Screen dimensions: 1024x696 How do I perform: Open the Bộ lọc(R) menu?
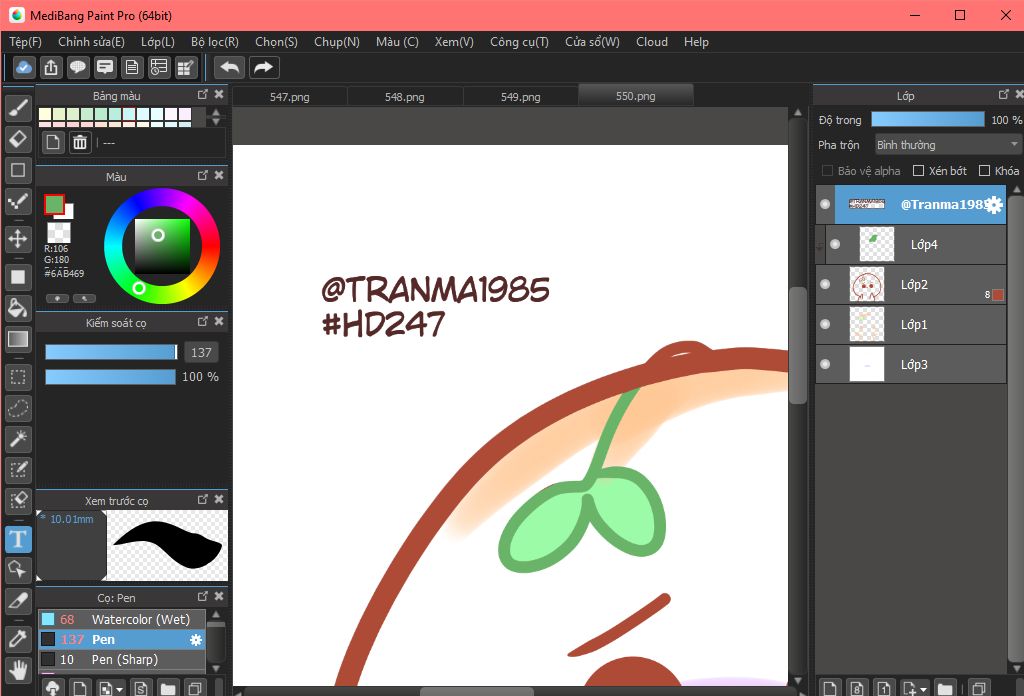(215, 42)
